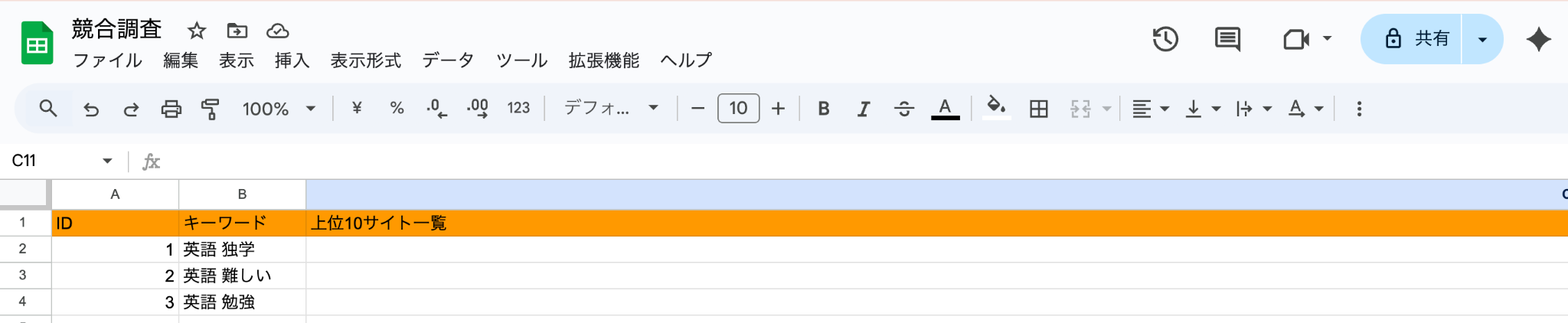Viewport: 1568px width, 323px height.
Task: Open the 拡張機能 menu
Action: (x=603, y=60)
